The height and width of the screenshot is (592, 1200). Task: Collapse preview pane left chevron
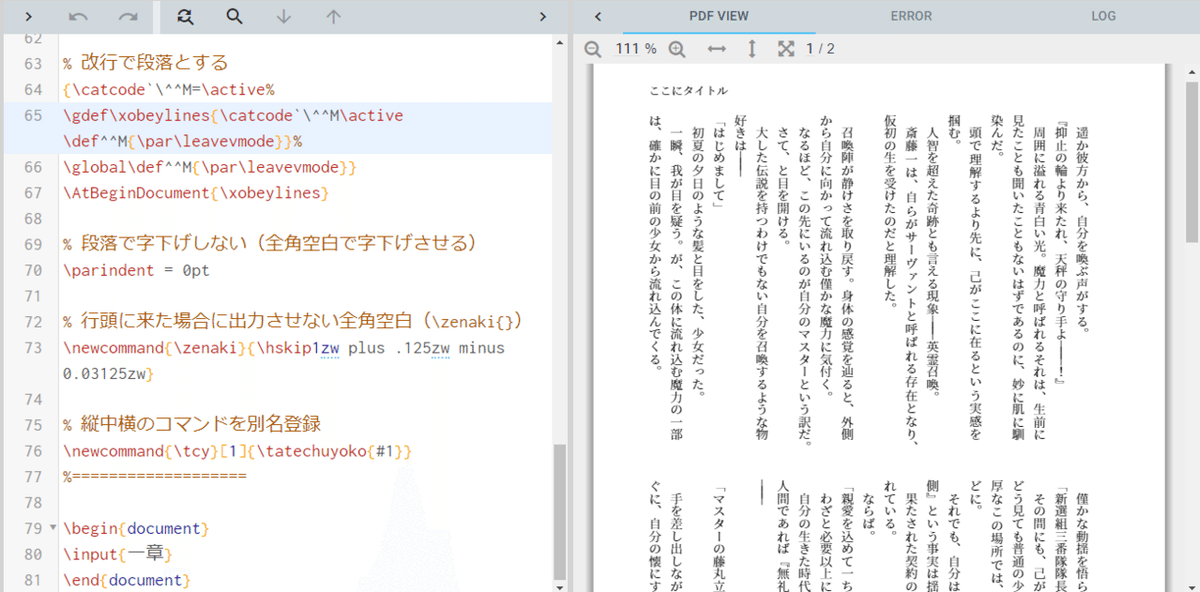point(597,16)
